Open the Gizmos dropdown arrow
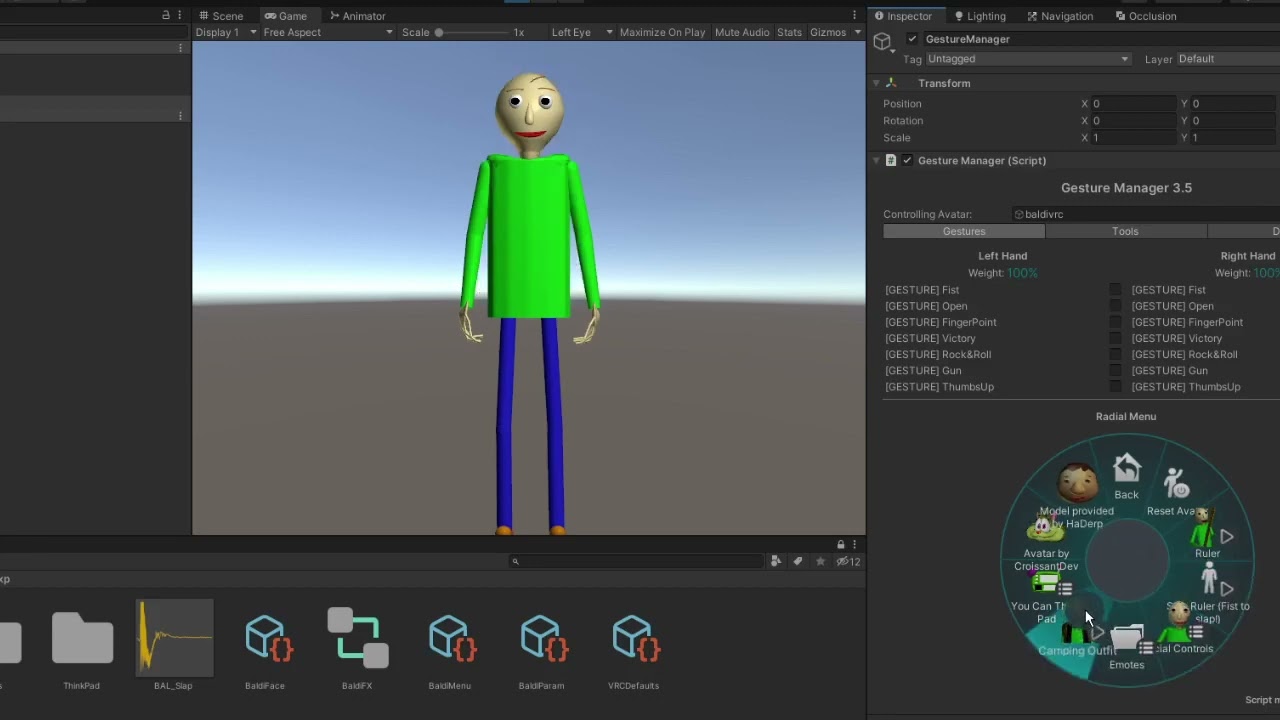This screenshot has height=720, width=1280. [857, 32]
